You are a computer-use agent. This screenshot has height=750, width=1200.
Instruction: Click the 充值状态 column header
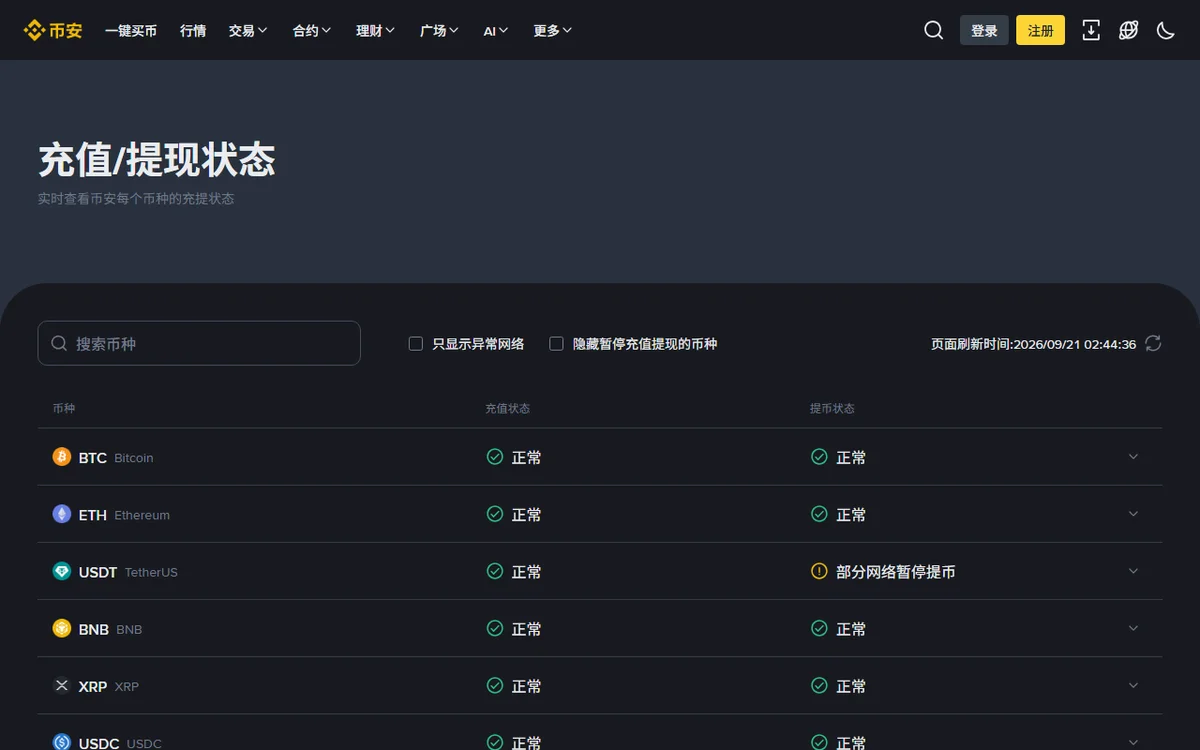[508, 408]
